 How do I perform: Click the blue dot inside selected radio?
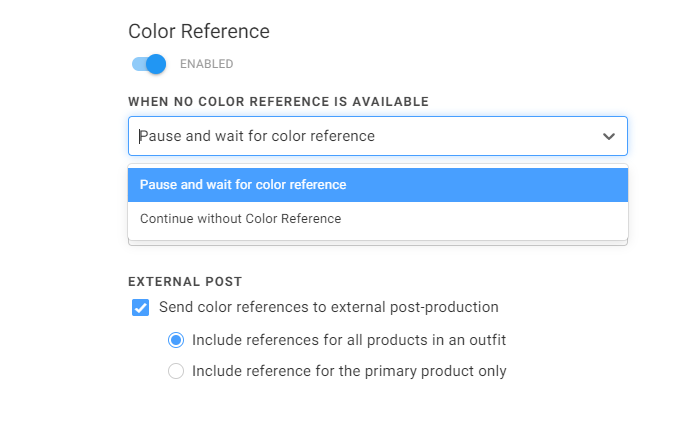176,340
